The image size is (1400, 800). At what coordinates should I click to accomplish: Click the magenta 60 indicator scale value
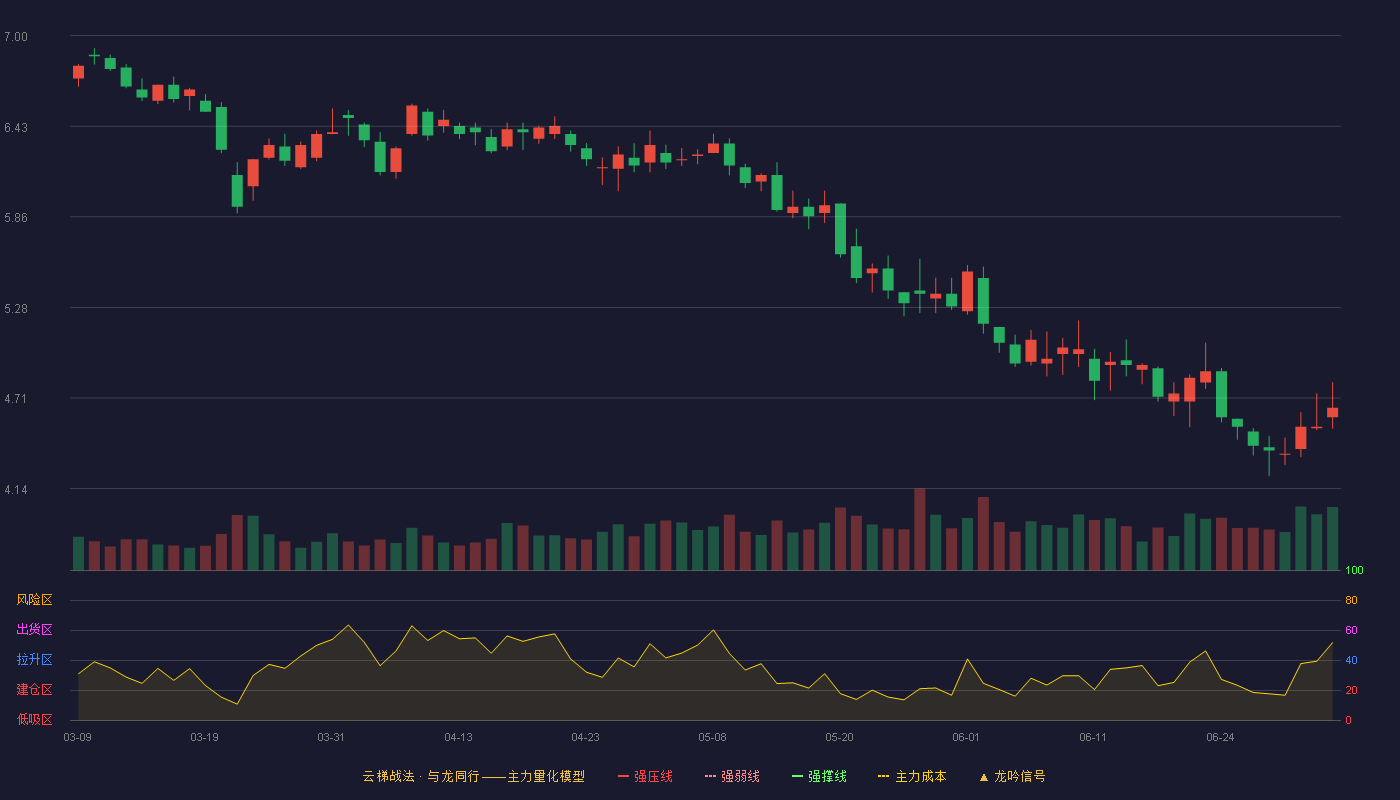1351,631
